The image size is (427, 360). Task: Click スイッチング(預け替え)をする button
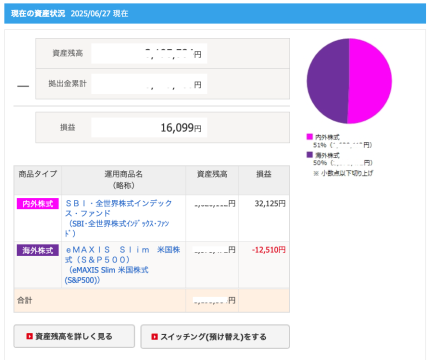point(215,337)
